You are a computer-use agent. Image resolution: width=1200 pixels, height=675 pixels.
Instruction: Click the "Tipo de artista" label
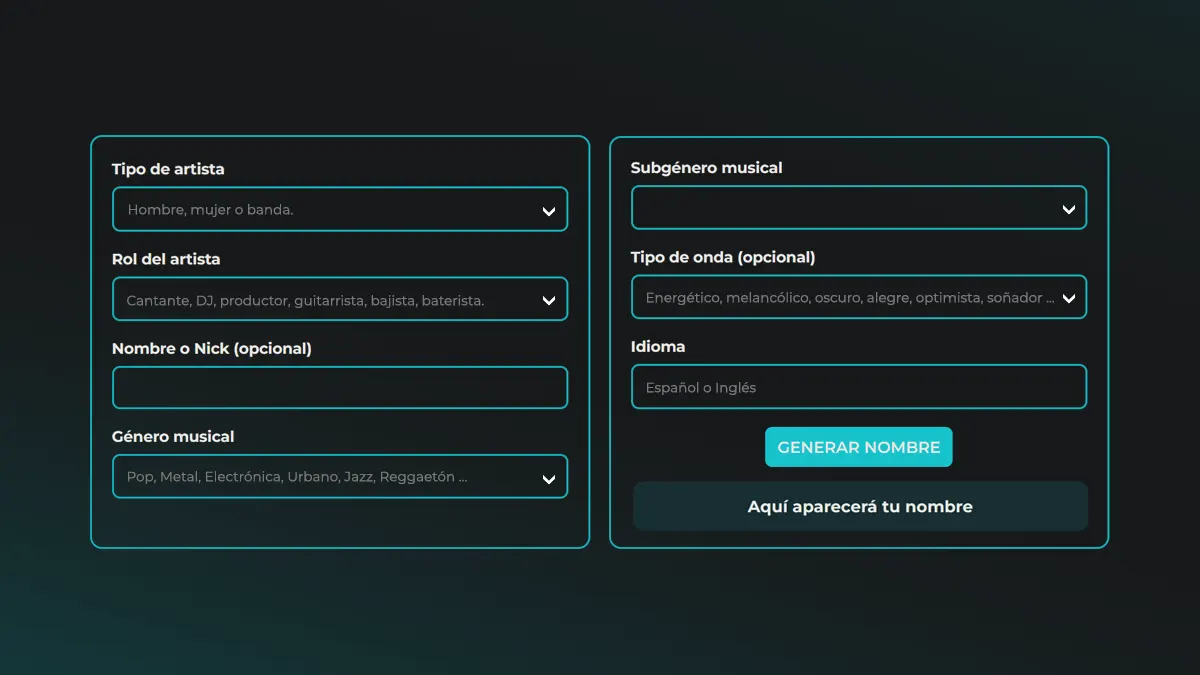click(x=168, y=169)
